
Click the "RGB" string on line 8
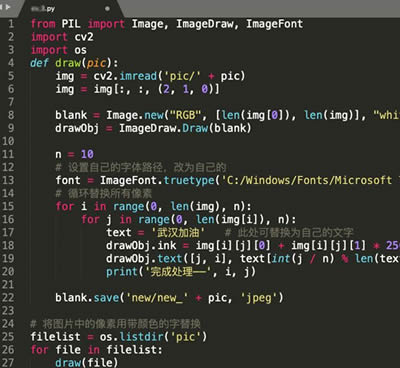[186, 115]
